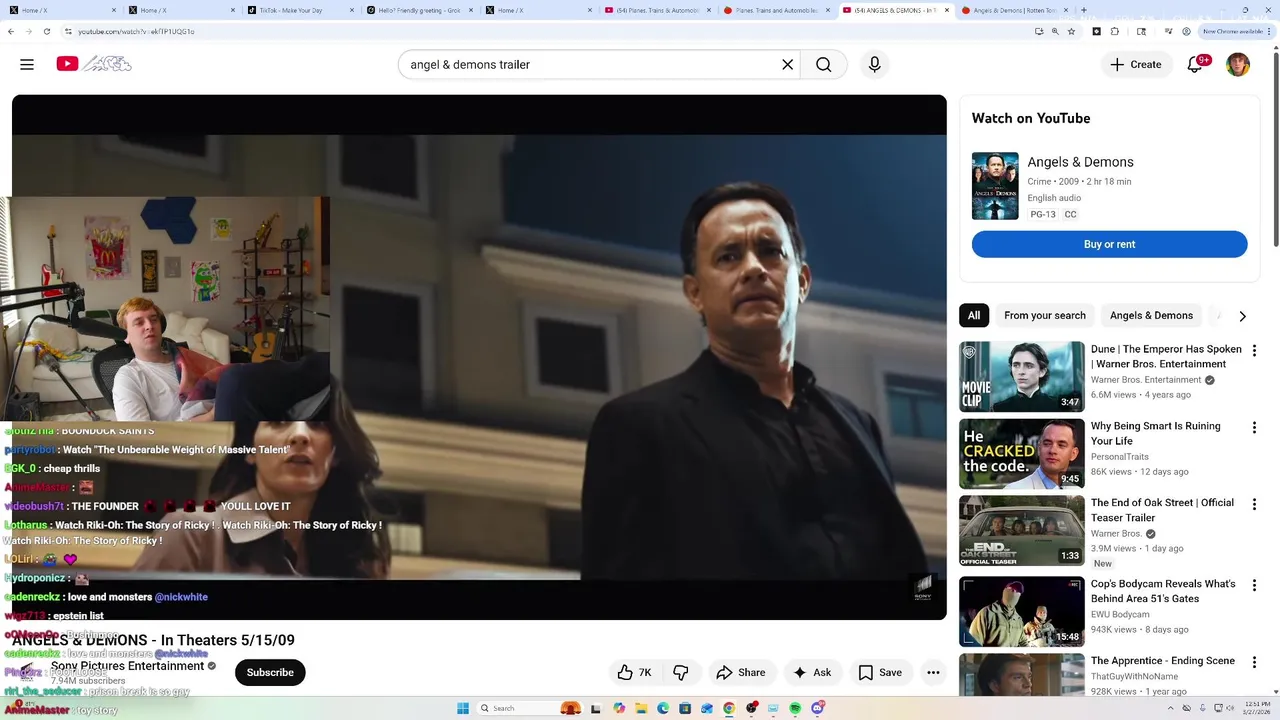Open the browser extensions puzzle icon

[1115, 31]
